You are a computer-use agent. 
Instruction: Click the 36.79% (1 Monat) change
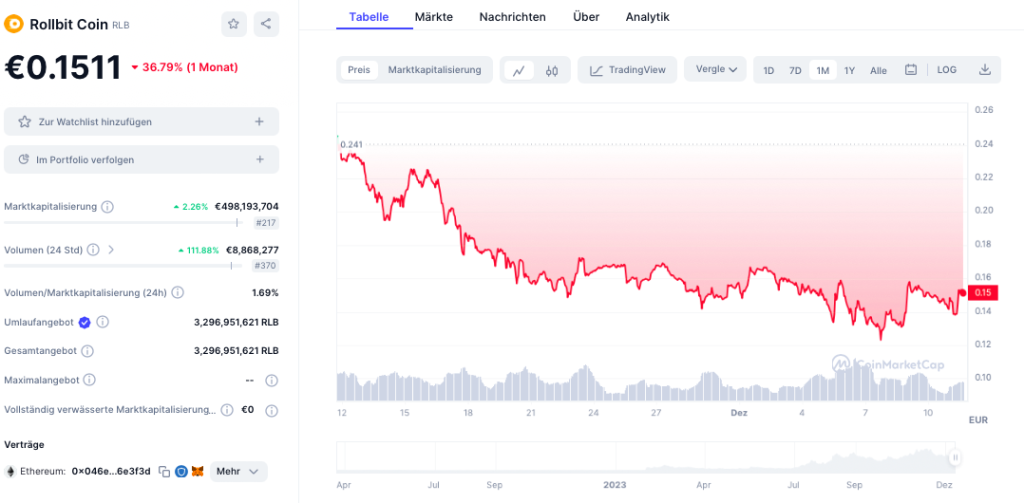(x=184, y=67)
